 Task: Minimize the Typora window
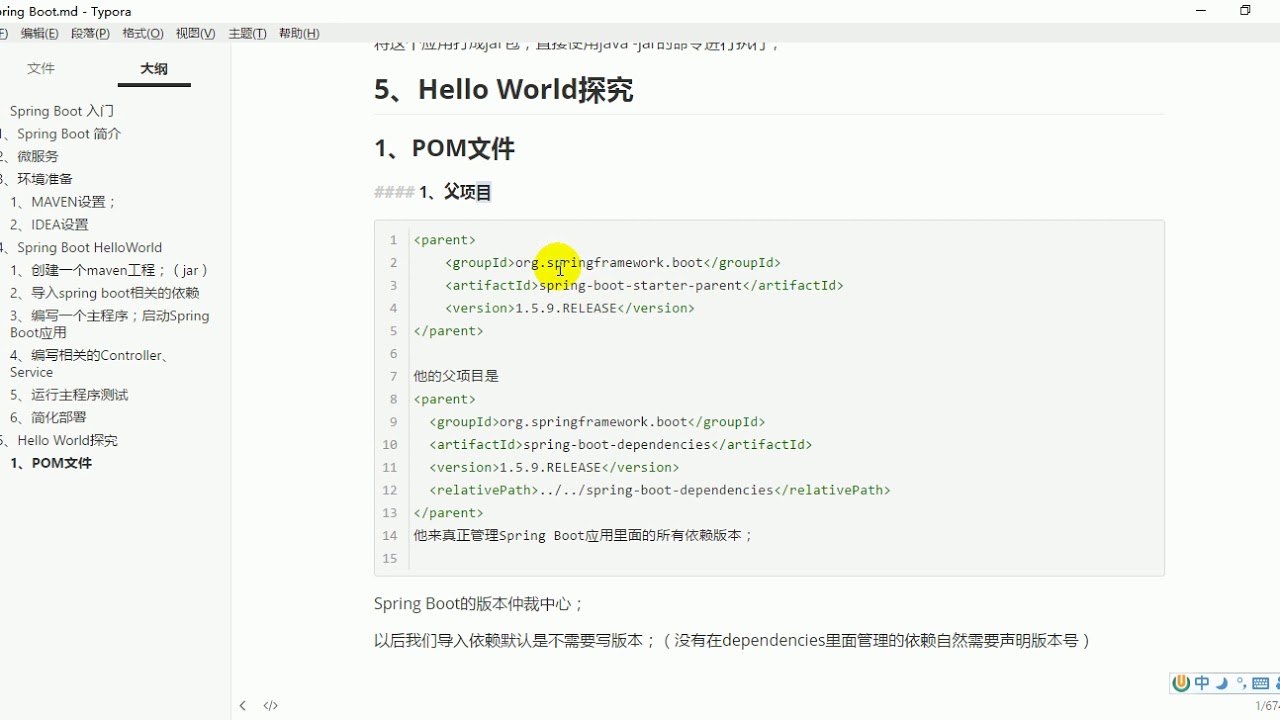(1201, 10)
